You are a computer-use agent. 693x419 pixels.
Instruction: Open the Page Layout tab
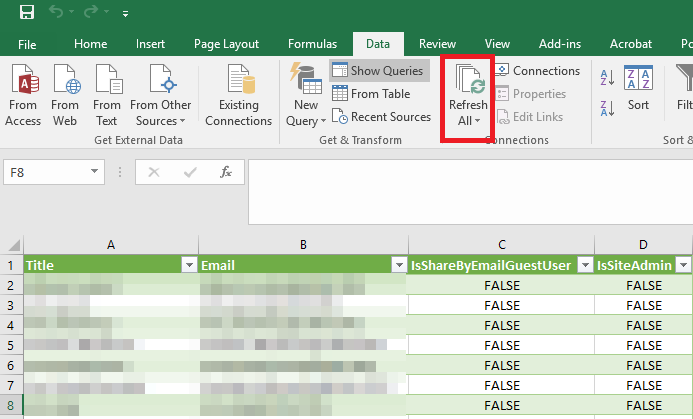coord(227,44)
